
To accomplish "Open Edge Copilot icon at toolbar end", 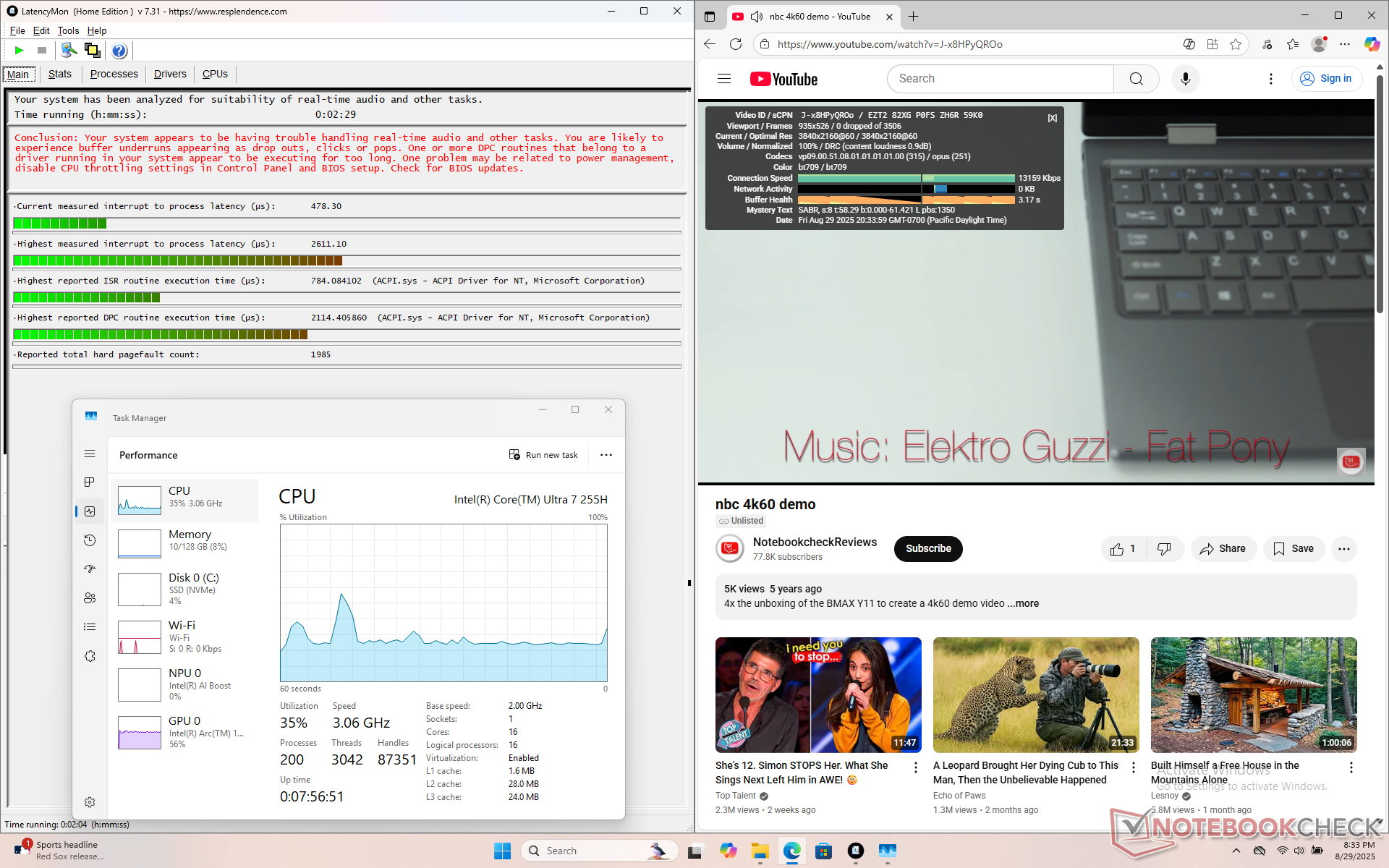I will pos(1372,44).
